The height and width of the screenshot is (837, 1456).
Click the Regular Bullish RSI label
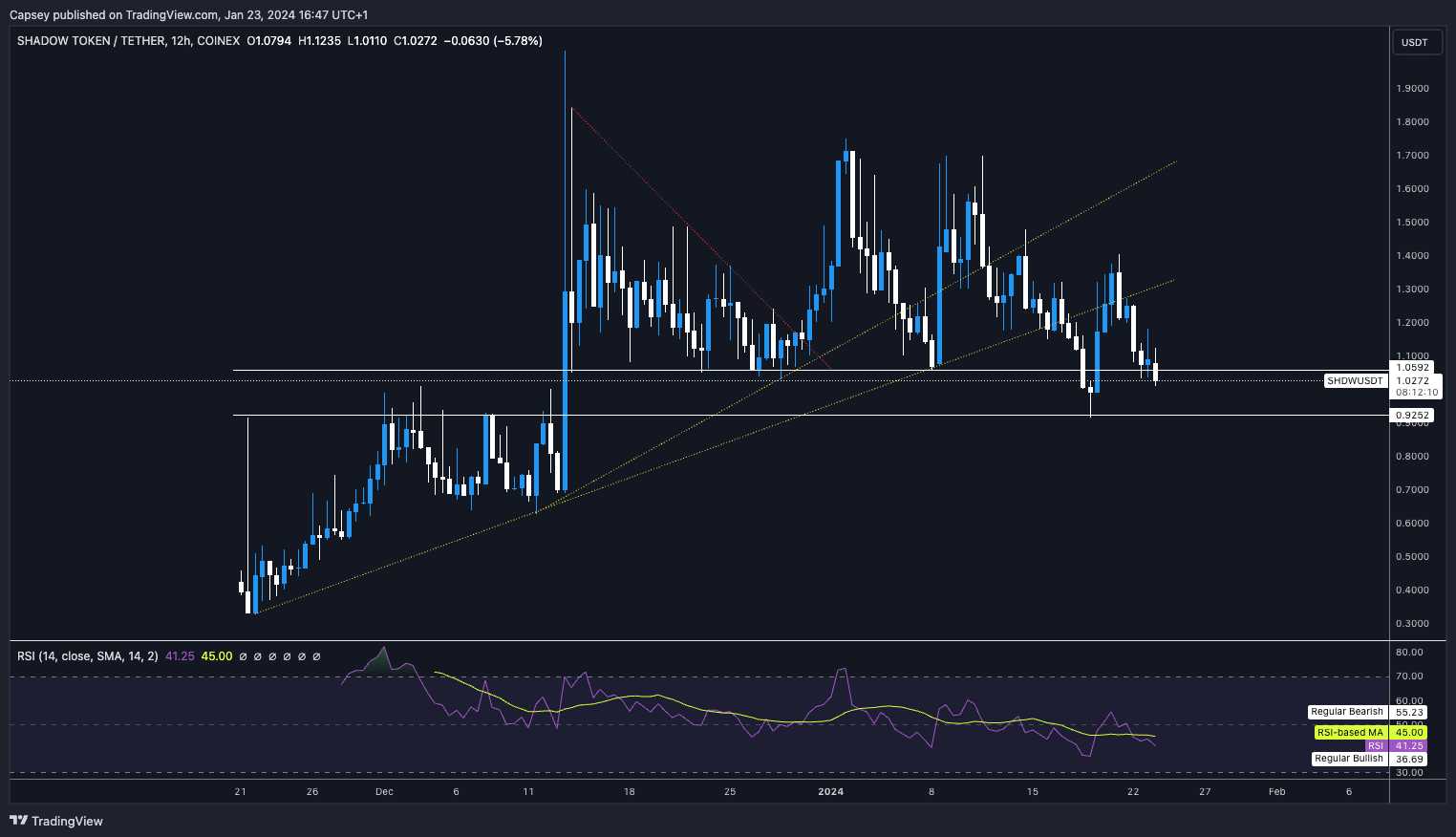click(1348, 759)
